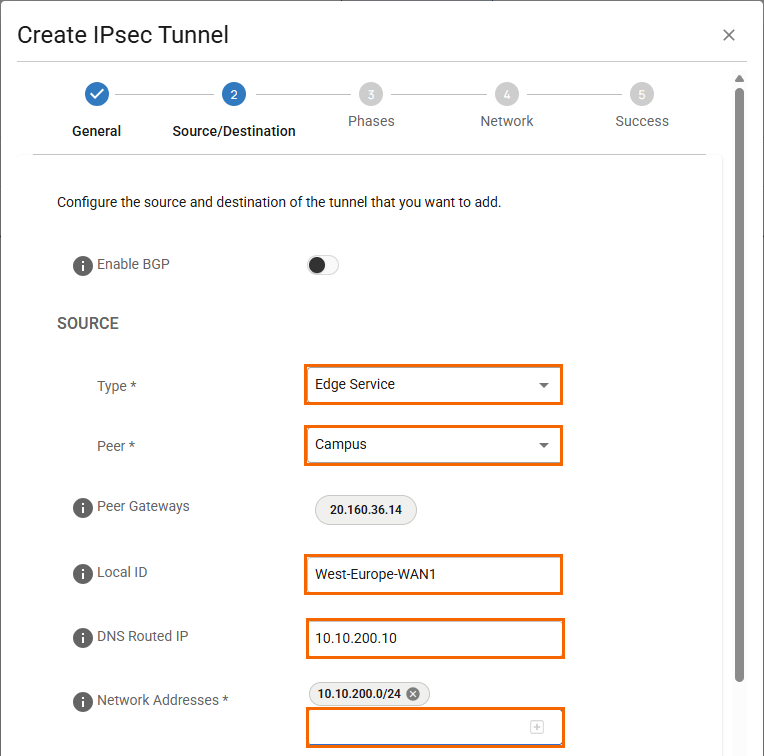Click the plus icon in network address field
764x756 pixels.
(x=537, y=727)
